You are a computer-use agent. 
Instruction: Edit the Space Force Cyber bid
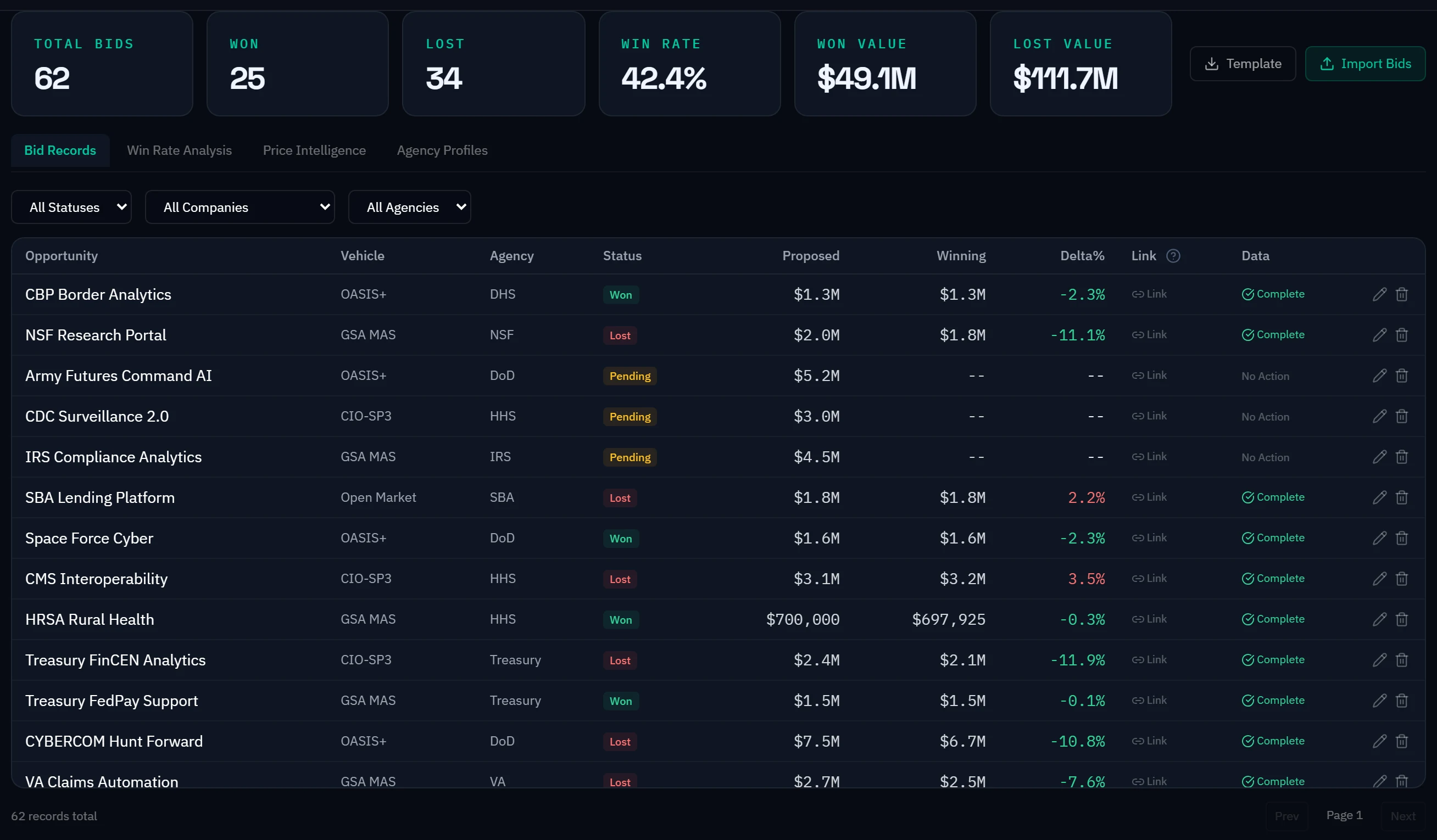click(x=1379, y=538)
